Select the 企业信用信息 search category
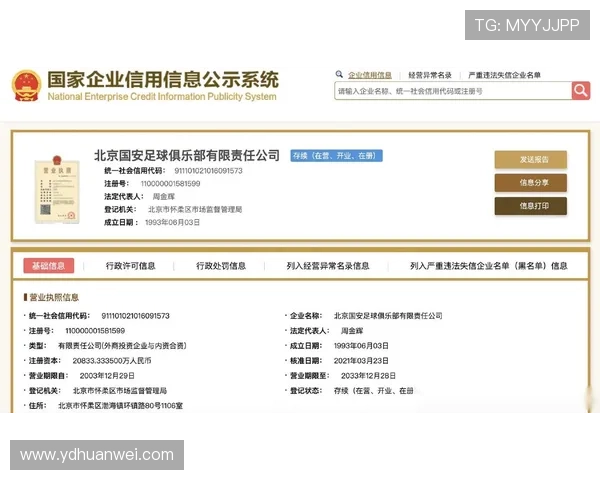Screen dimensions: 600x480 (x=370, y=75)
